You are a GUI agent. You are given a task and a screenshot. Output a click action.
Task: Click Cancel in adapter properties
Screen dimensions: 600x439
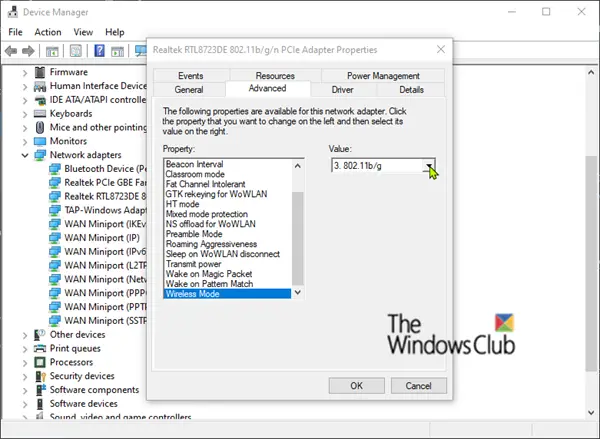[419, 386]
